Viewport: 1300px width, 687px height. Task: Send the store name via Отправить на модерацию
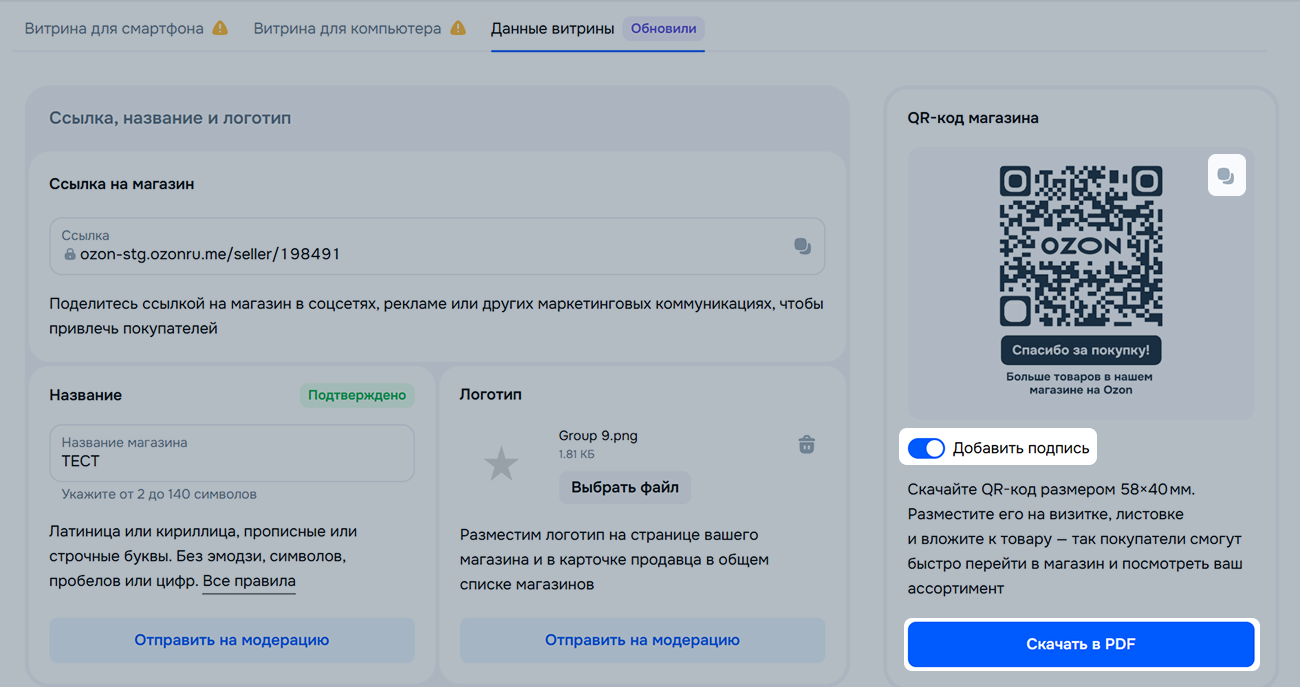pyautogui.click(x=232, y=640)
